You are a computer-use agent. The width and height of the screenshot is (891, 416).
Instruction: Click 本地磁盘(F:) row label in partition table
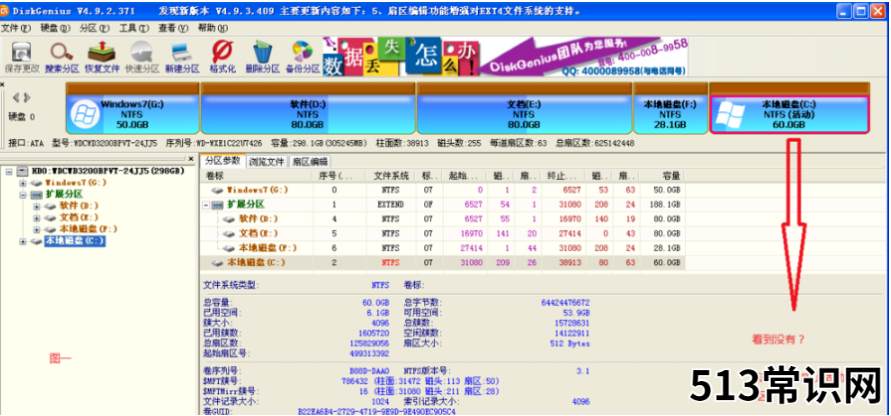click(x=268, y=248)
